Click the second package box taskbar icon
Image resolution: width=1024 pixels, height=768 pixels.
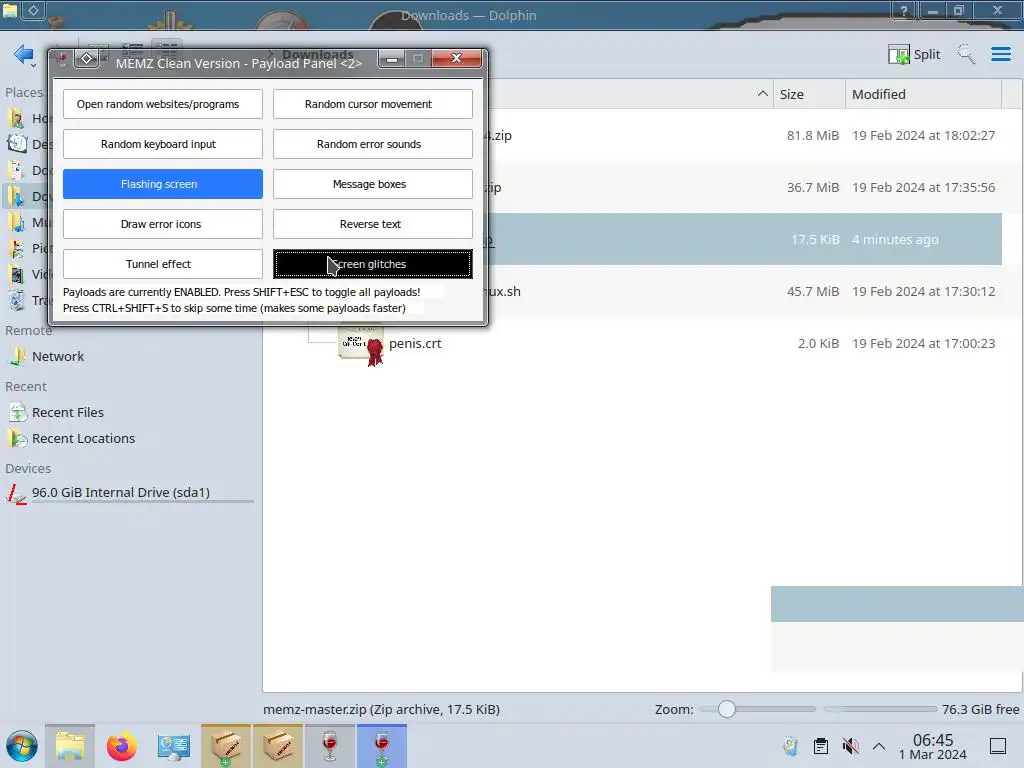click(x=278, y=746)
